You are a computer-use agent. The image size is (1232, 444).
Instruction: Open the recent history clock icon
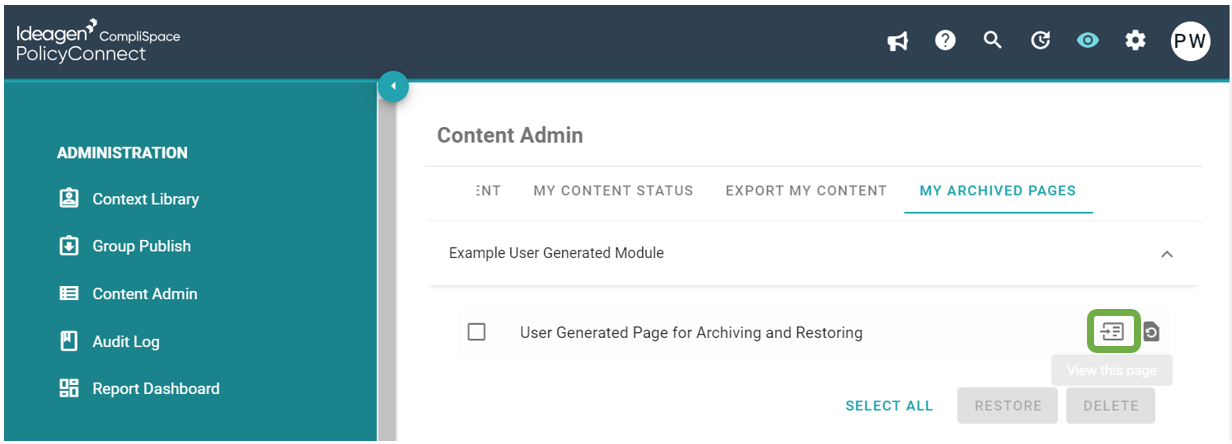(1040, 40)
